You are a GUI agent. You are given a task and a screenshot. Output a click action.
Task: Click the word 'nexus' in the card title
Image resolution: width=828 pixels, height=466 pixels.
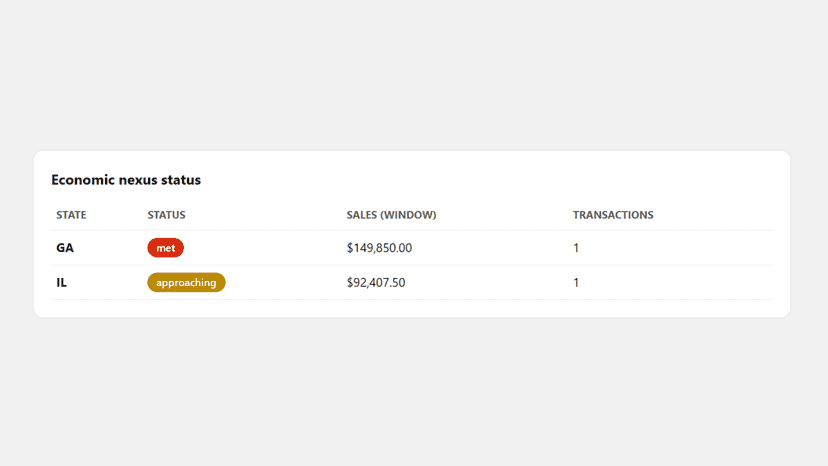138,180
